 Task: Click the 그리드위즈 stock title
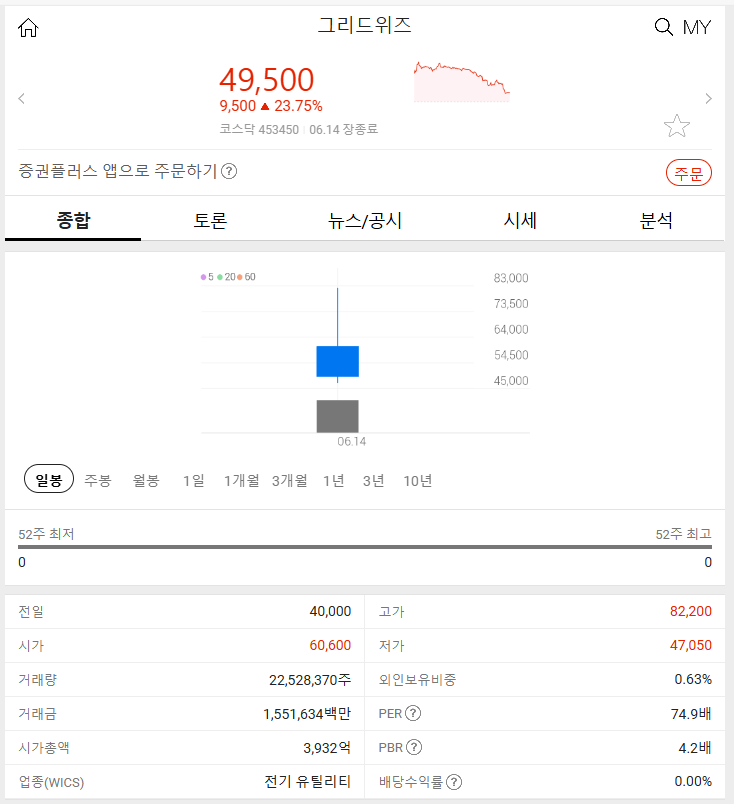pos(365,25)
